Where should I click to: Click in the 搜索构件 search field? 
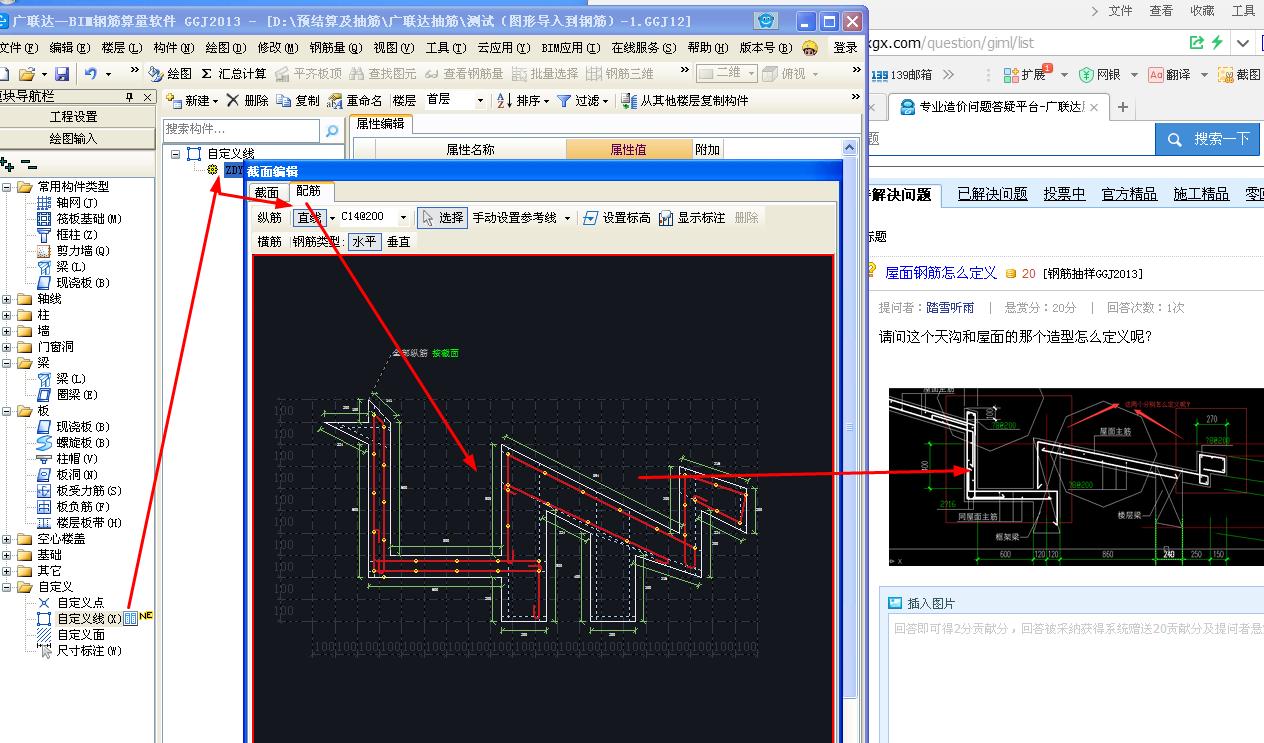click(x=241, y=130)
